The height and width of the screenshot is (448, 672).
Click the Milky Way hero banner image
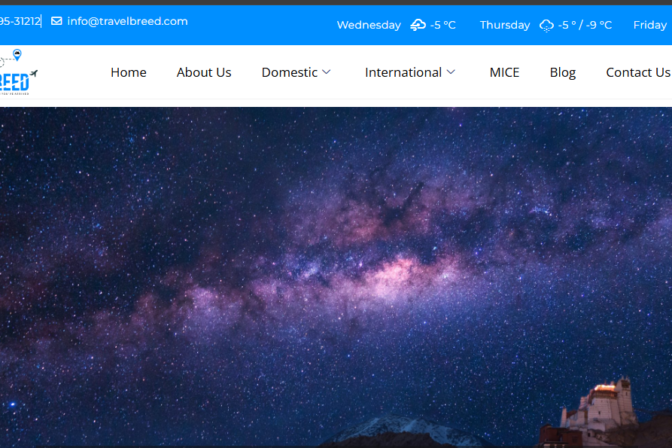point(336,277)
